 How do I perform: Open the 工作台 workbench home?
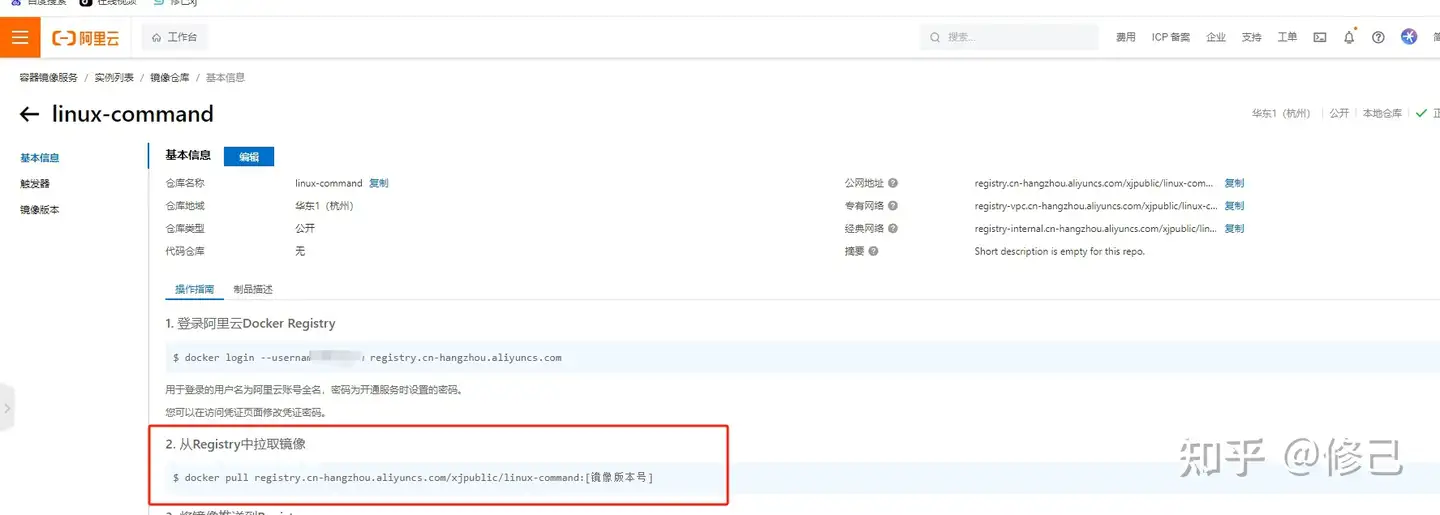tap(175, 37)
